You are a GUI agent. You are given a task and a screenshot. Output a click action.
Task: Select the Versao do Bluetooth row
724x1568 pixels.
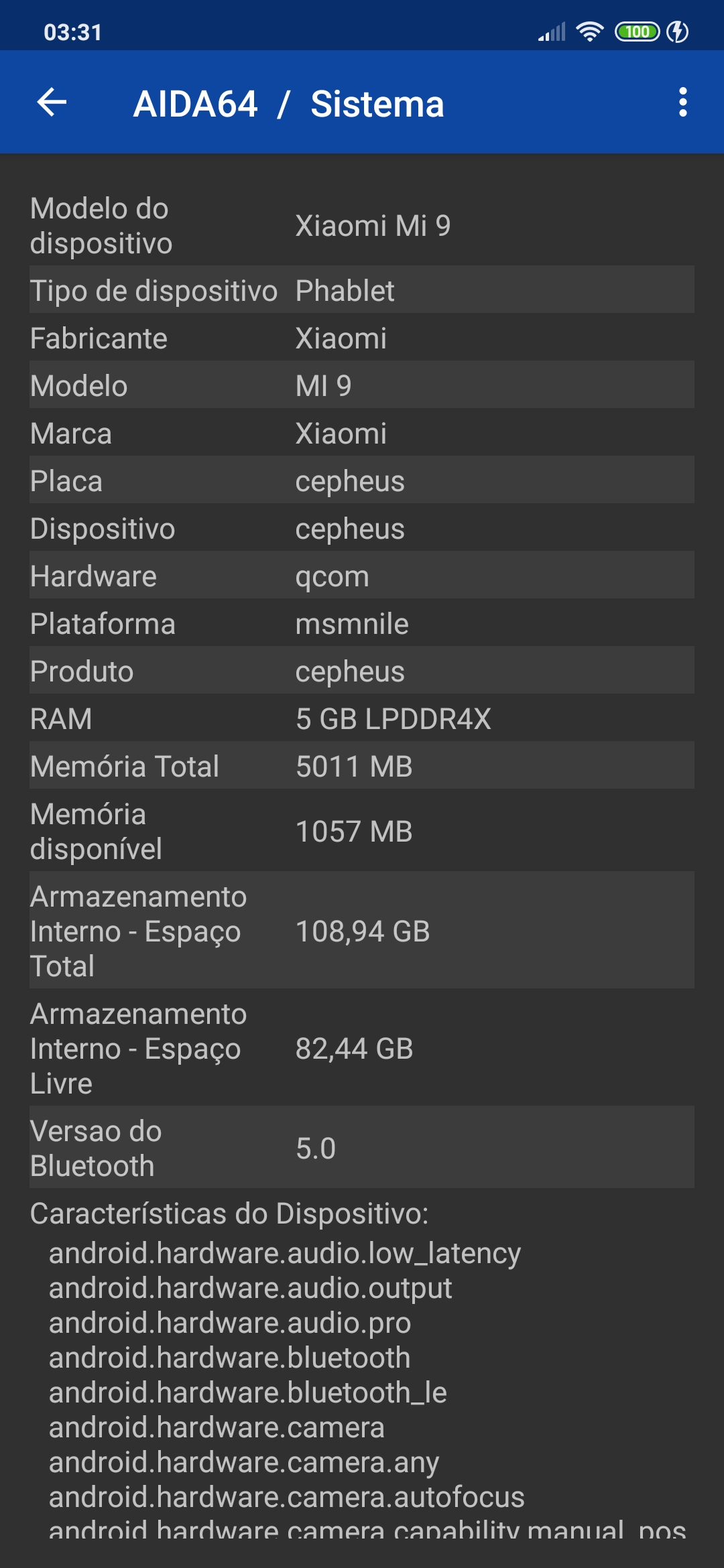tap(362, 1148)
